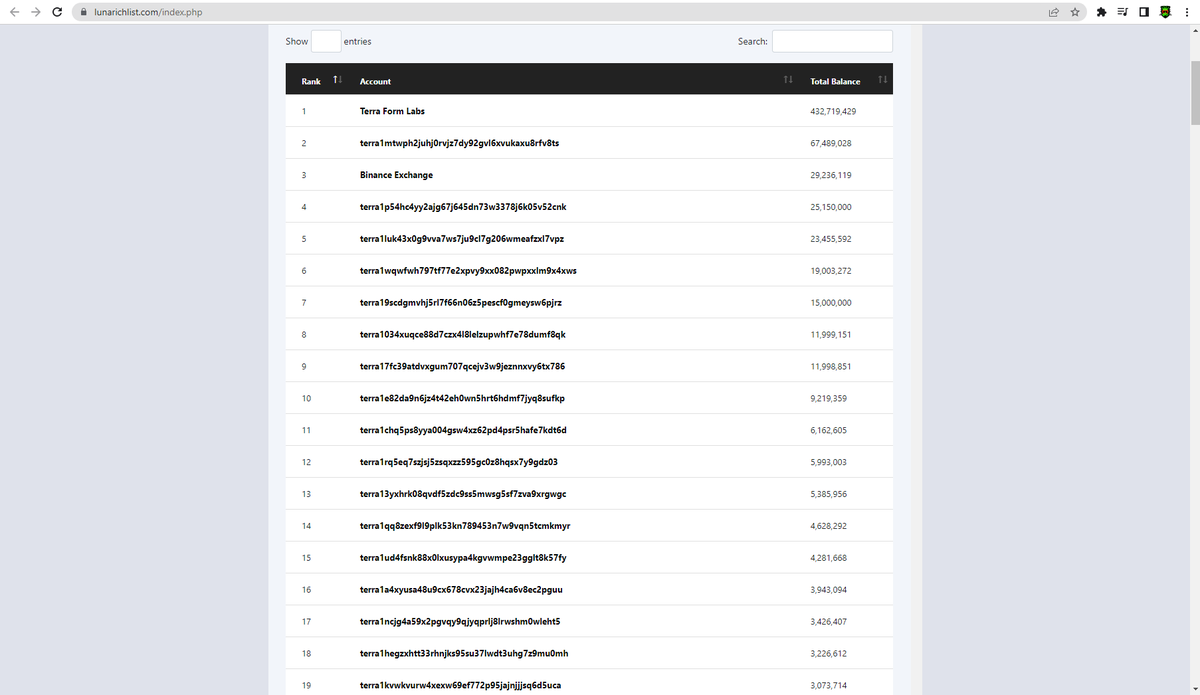Click balance value 5,385,956
1200x695 pixels.
[x=829, y=494]
